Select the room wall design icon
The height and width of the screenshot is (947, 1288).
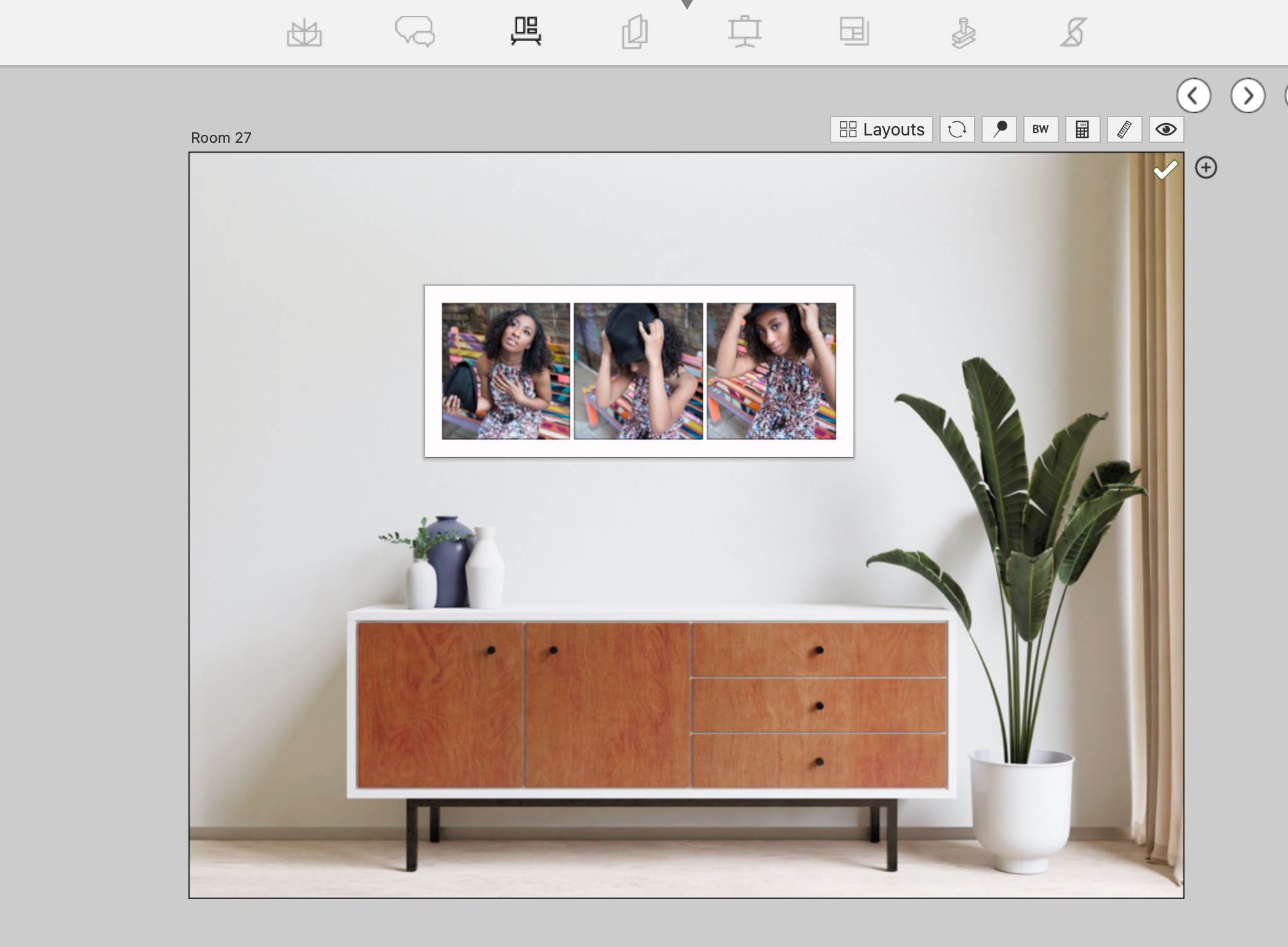tap(526, 31)
